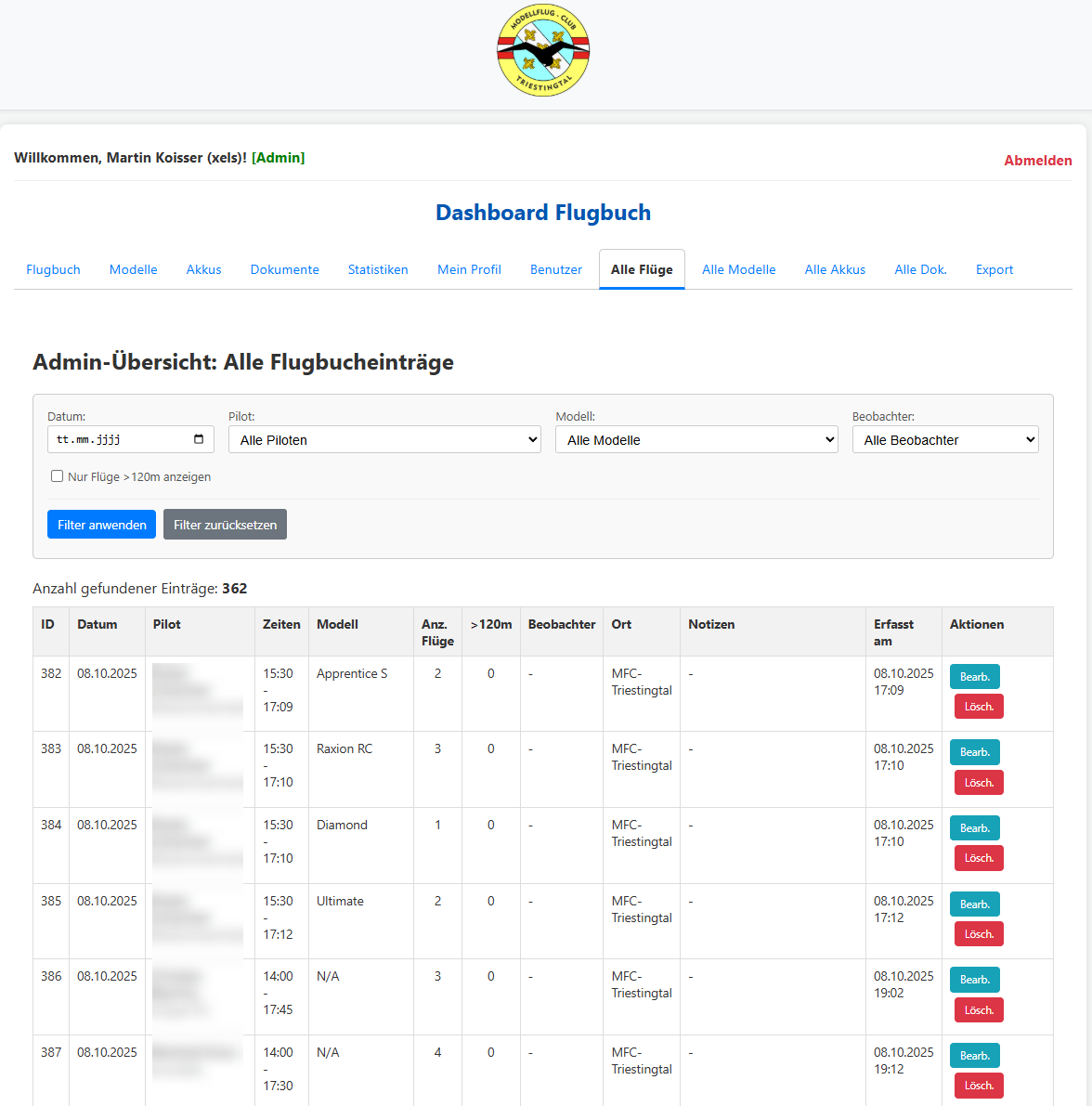Go to the Flugbuch tab
This screenshot has height=1106, width=1092.
[x=53, y=269]
